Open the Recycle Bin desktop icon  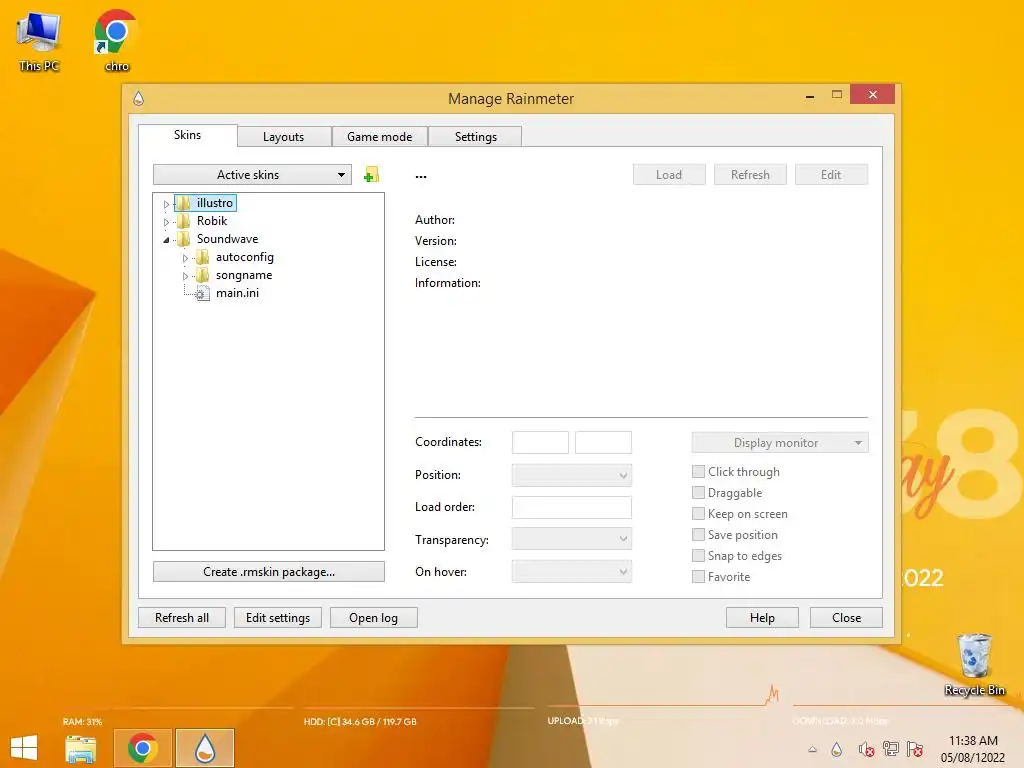(x=974, y=665)
